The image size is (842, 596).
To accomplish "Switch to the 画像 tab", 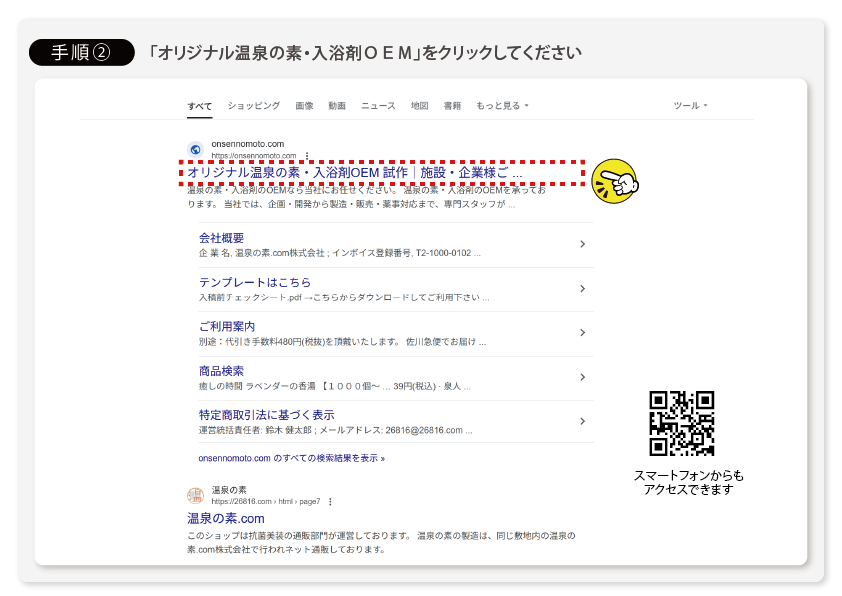I will [304, 106].
